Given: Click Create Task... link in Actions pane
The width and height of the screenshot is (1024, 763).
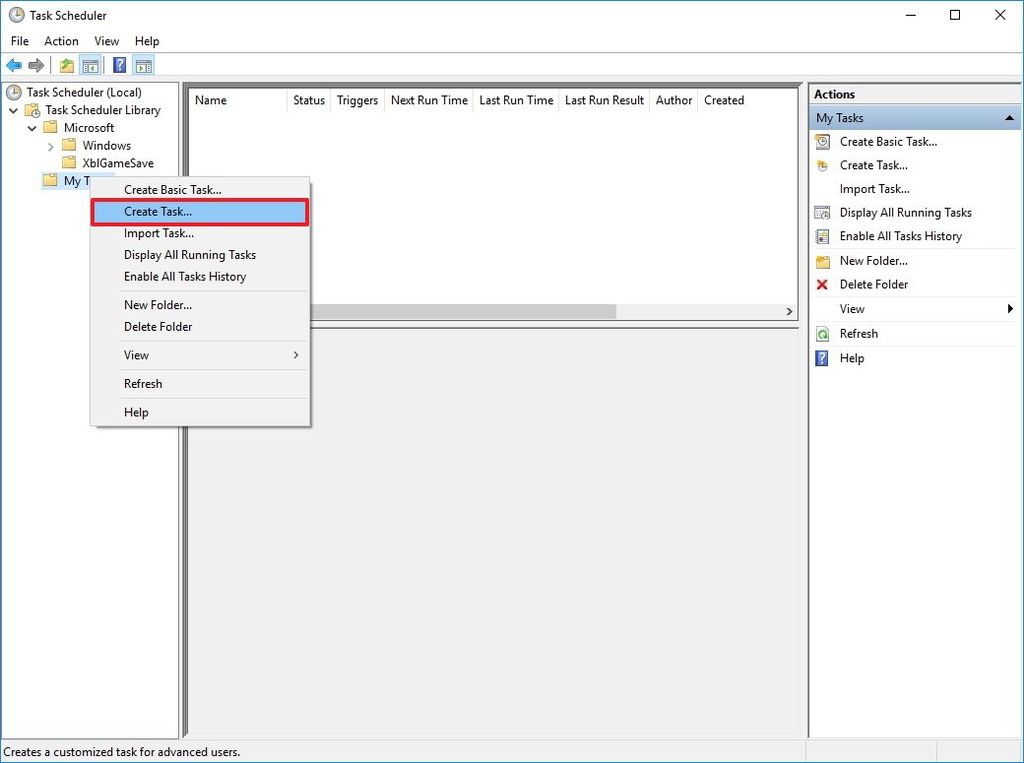Looking at the screenshot, I should [x=874, y=165].
